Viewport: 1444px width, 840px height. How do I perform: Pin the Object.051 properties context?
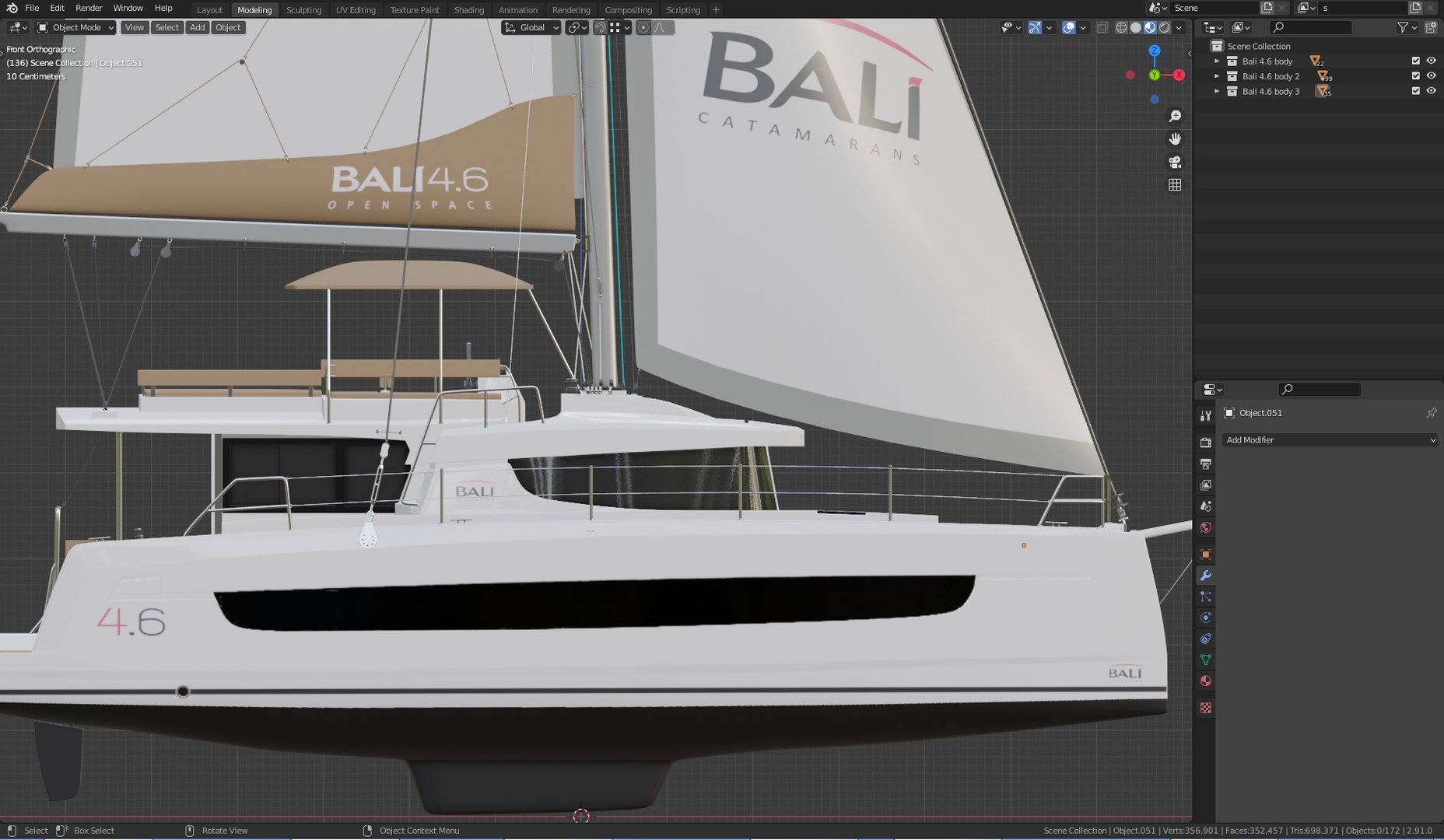pos(1431,413)
